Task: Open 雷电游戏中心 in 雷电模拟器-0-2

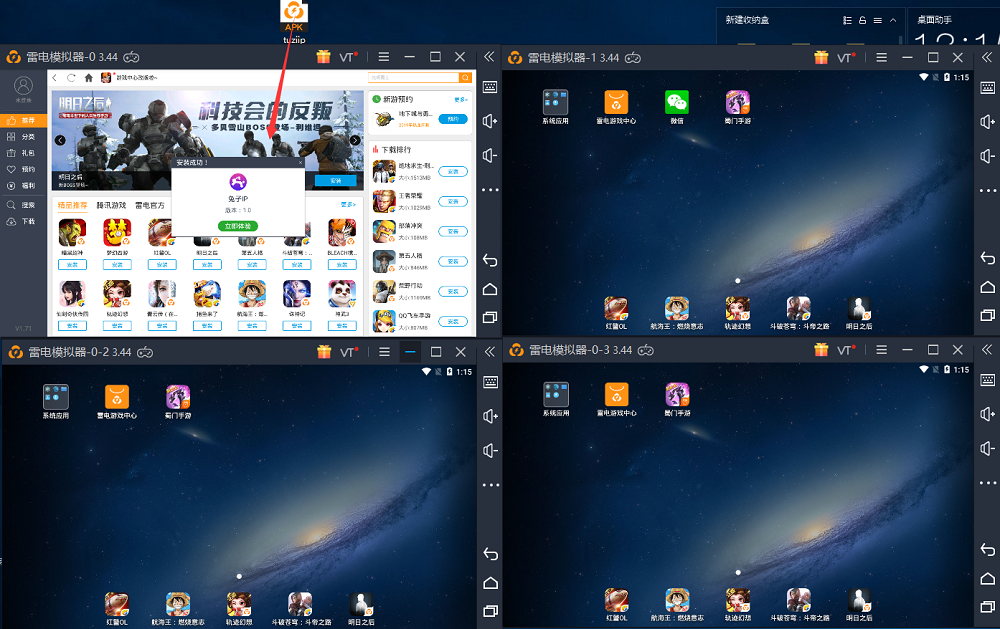Action: click(117, 402)
